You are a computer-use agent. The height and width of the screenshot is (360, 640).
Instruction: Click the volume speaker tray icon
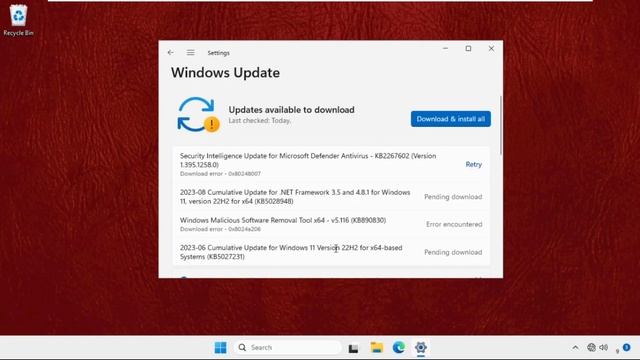tap(604, 347)
